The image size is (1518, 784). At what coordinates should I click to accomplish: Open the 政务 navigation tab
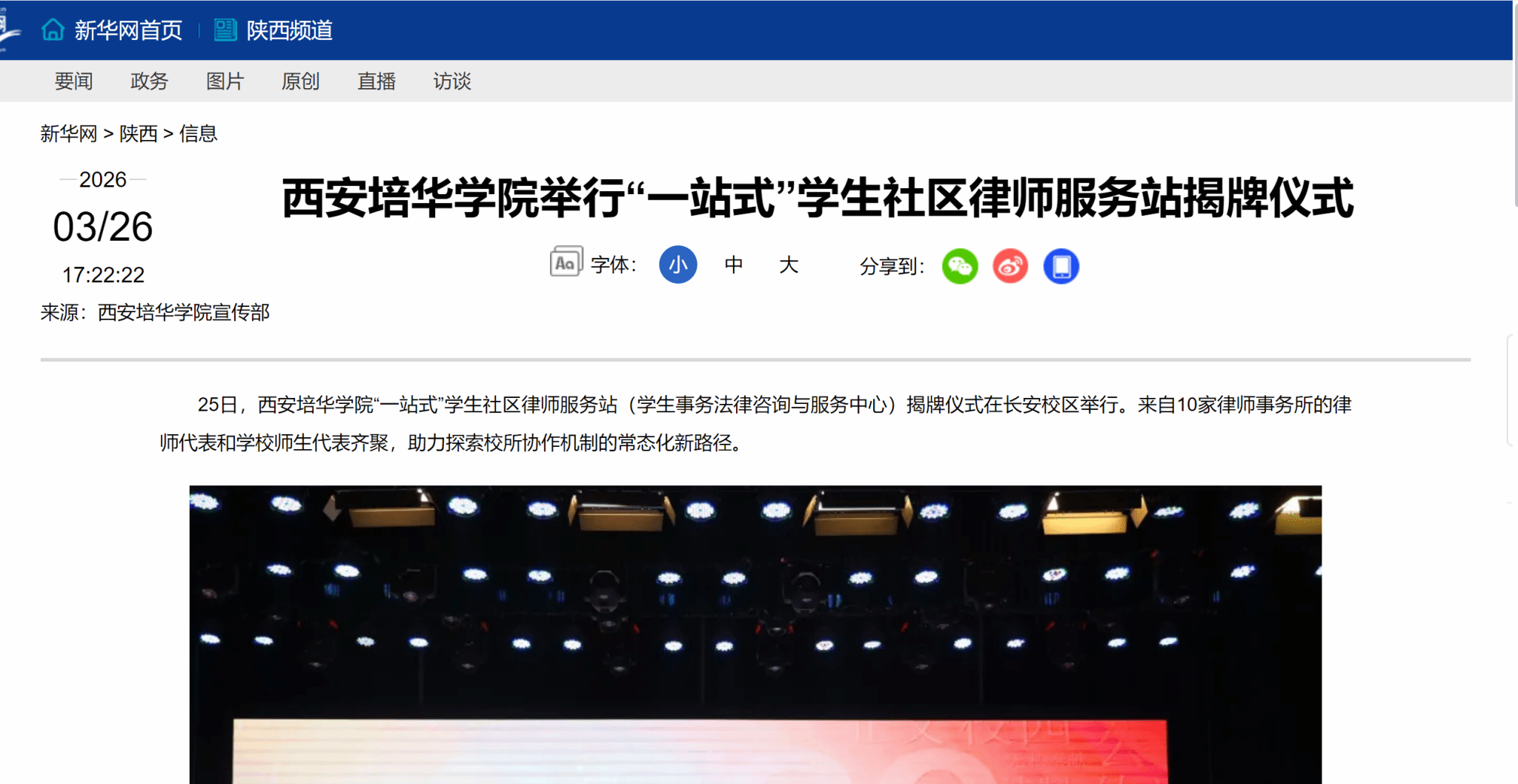point(149,81)
